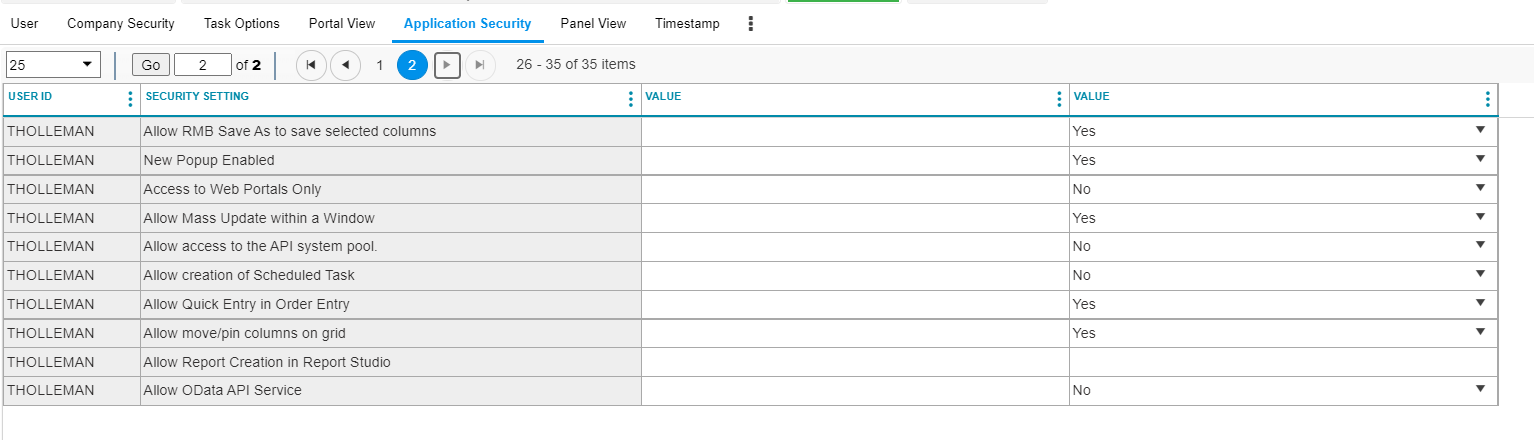Image resolution: width=1534 pixels, height=440 pixels.
Task: Select page 1 in the pager
Action: [379, 65]
